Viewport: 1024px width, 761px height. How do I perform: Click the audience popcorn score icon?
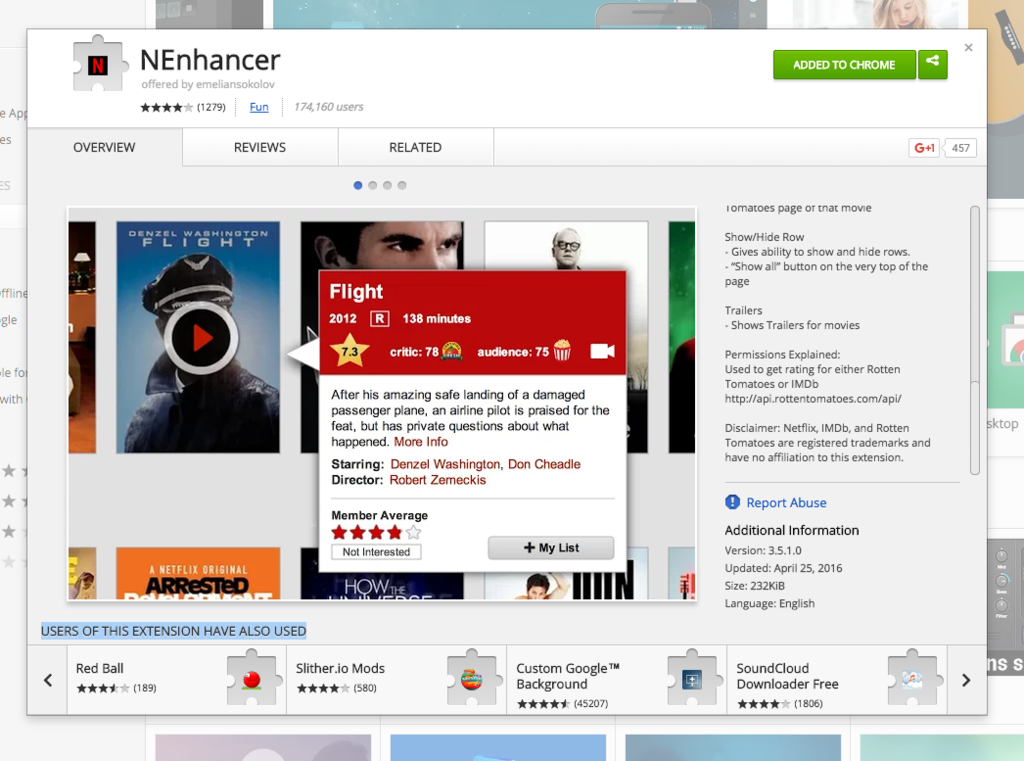tap(562, 351)
